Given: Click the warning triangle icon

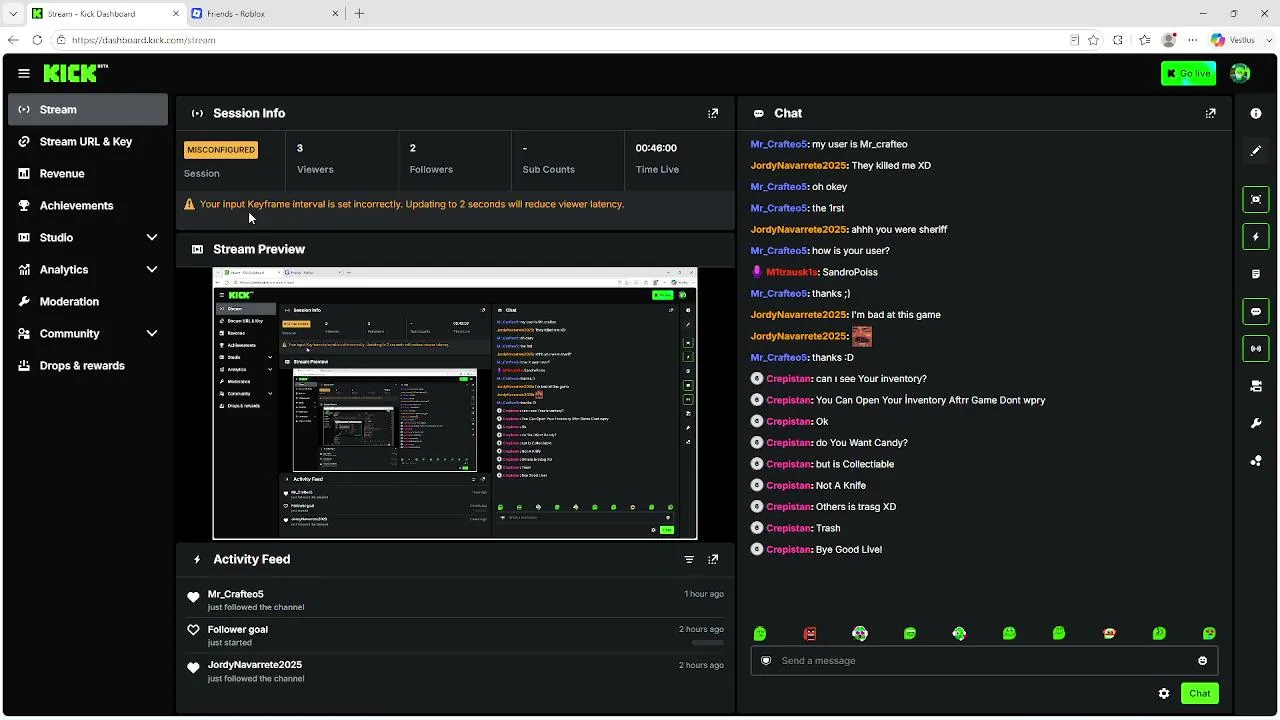Looking at the screenshot, I should (x=189, y=204).
